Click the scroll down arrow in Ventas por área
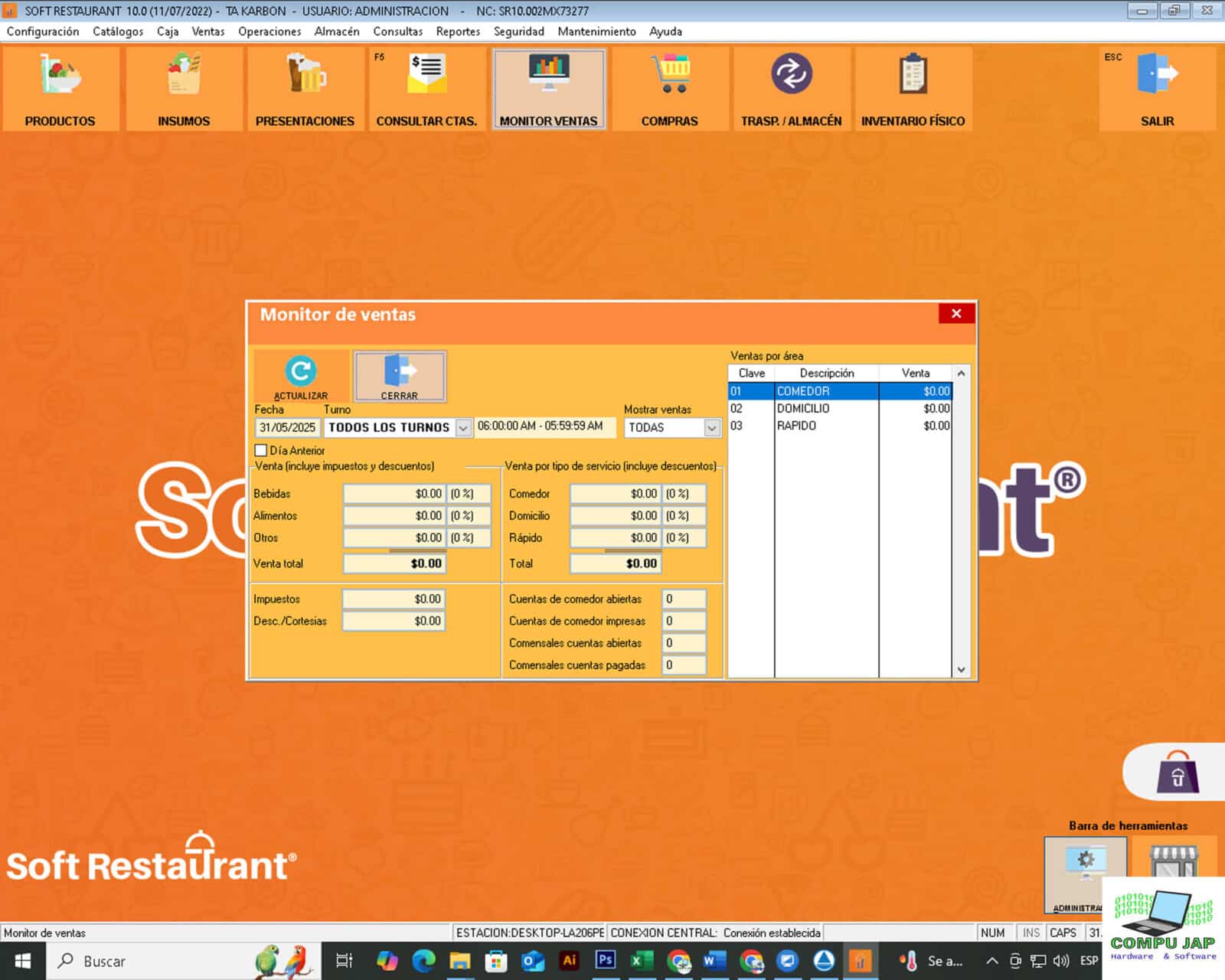 961,669
